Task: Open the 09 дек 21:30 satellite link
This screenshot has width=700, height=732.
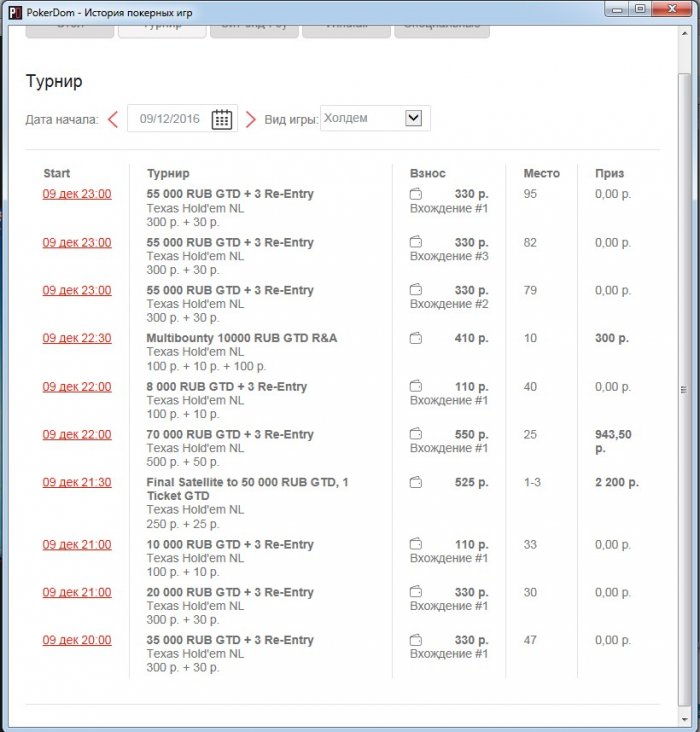Action: (x=77, y=482)
